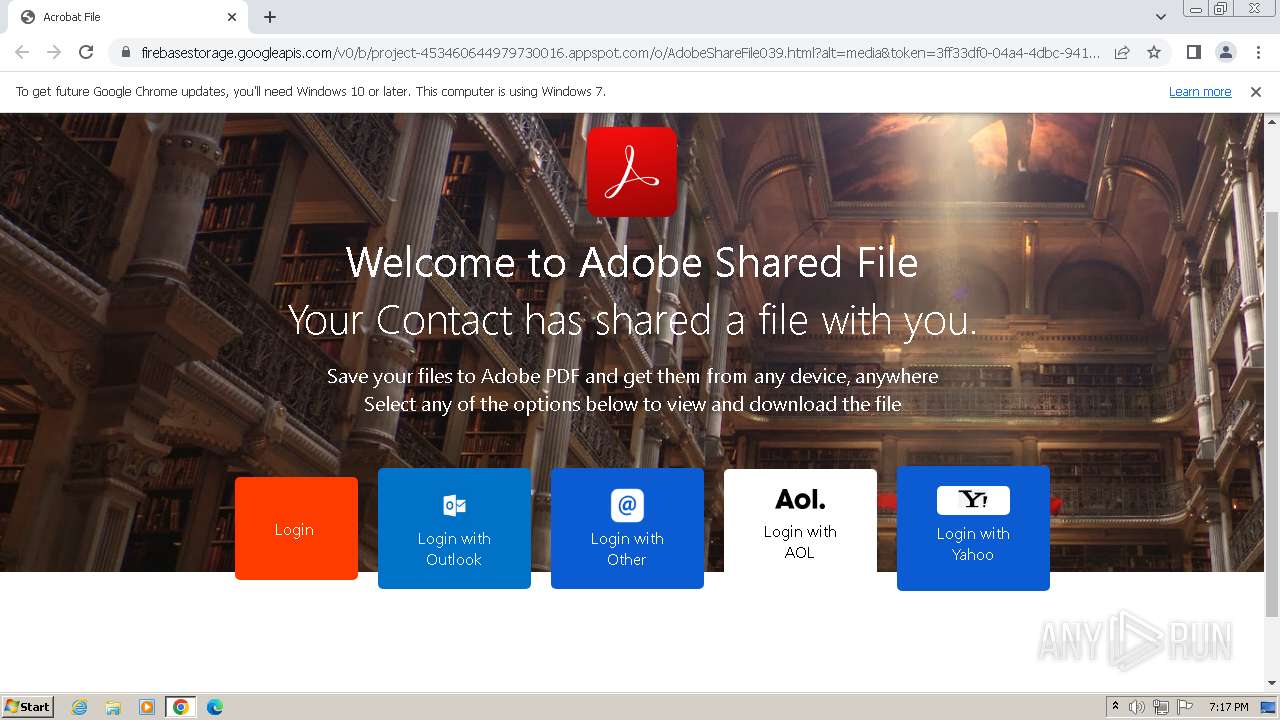Share this page icon in address bar
The height and width of the screenshot is (720, 1280).
coord(1122,52)
